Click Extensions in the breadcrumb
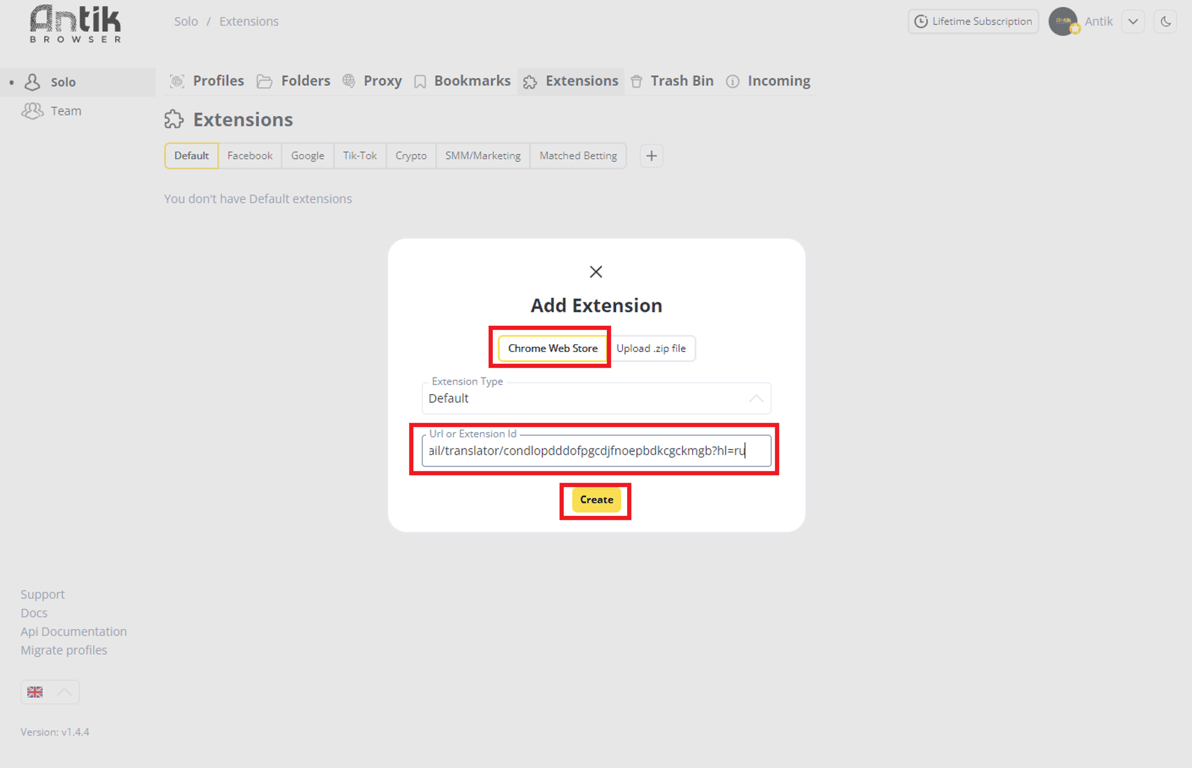Image resolution: width=1192 pixels, height=768 pixels. tap(249, 21)
